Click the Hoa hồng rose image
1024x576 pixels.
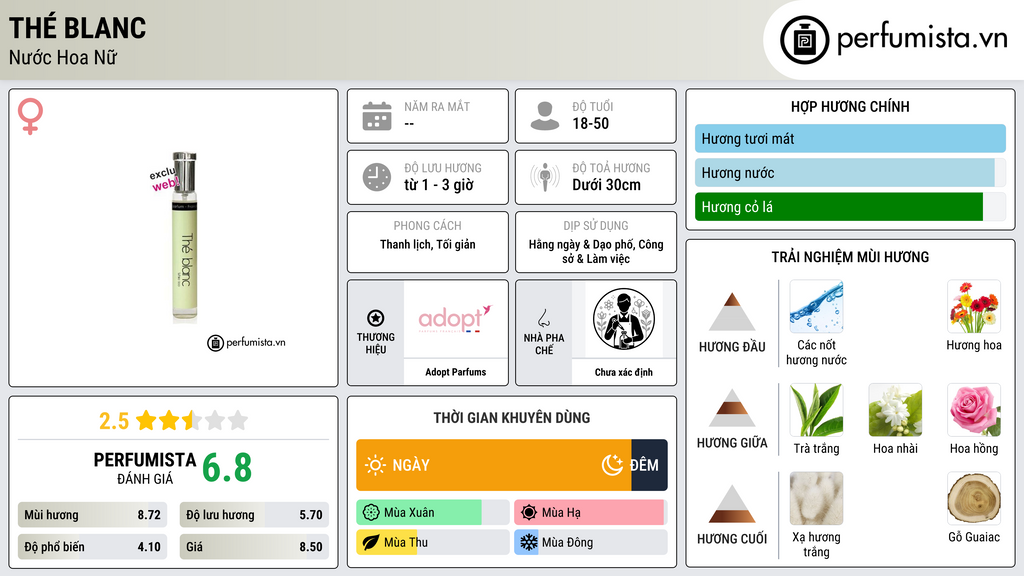coord(974,409)
